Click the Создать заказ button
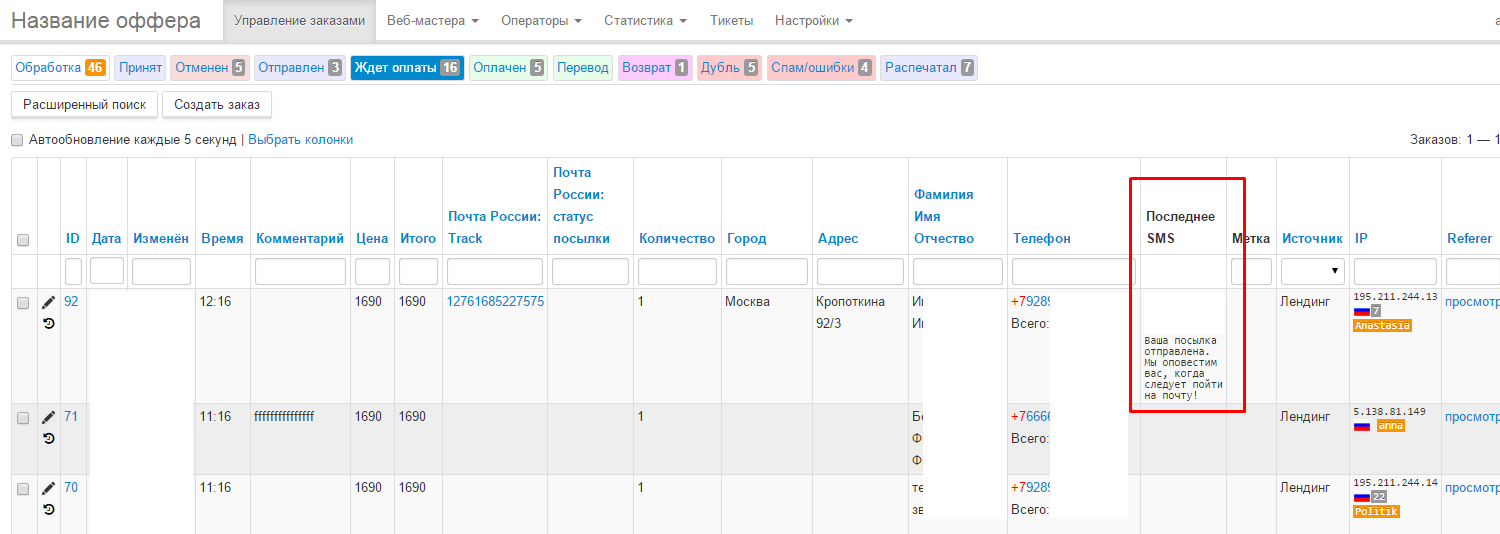This screenshot has height=534, width=1500. (x=216, y=105)
